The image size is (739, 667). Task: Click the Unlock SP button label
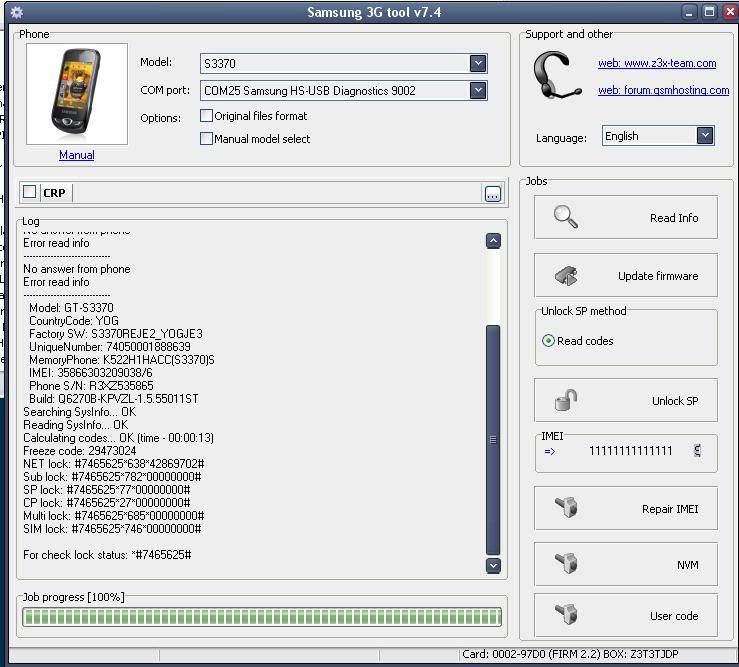tap(675, 401)
